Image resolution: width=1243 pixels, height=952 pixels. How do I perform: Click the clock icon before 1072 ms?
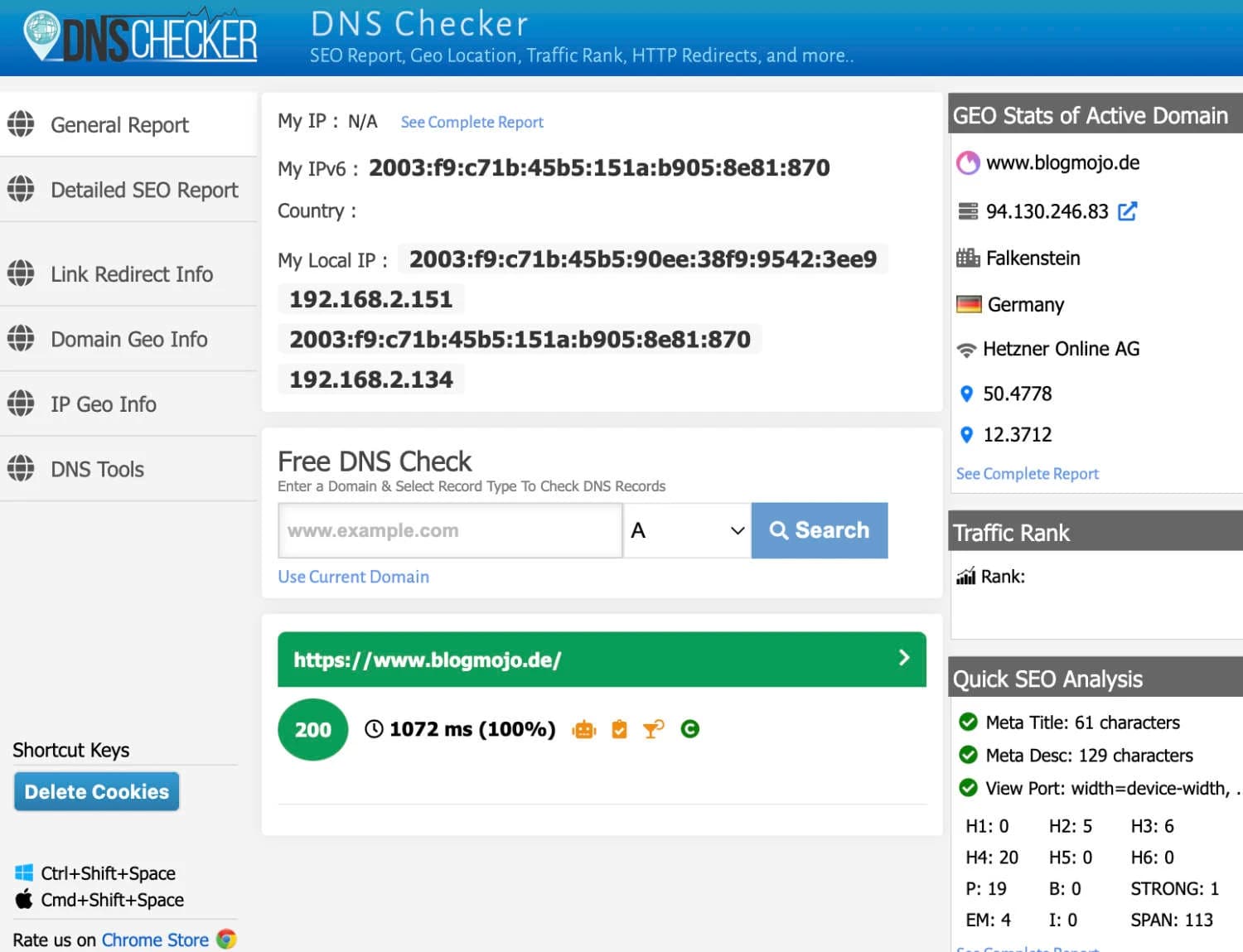[375, 729]
